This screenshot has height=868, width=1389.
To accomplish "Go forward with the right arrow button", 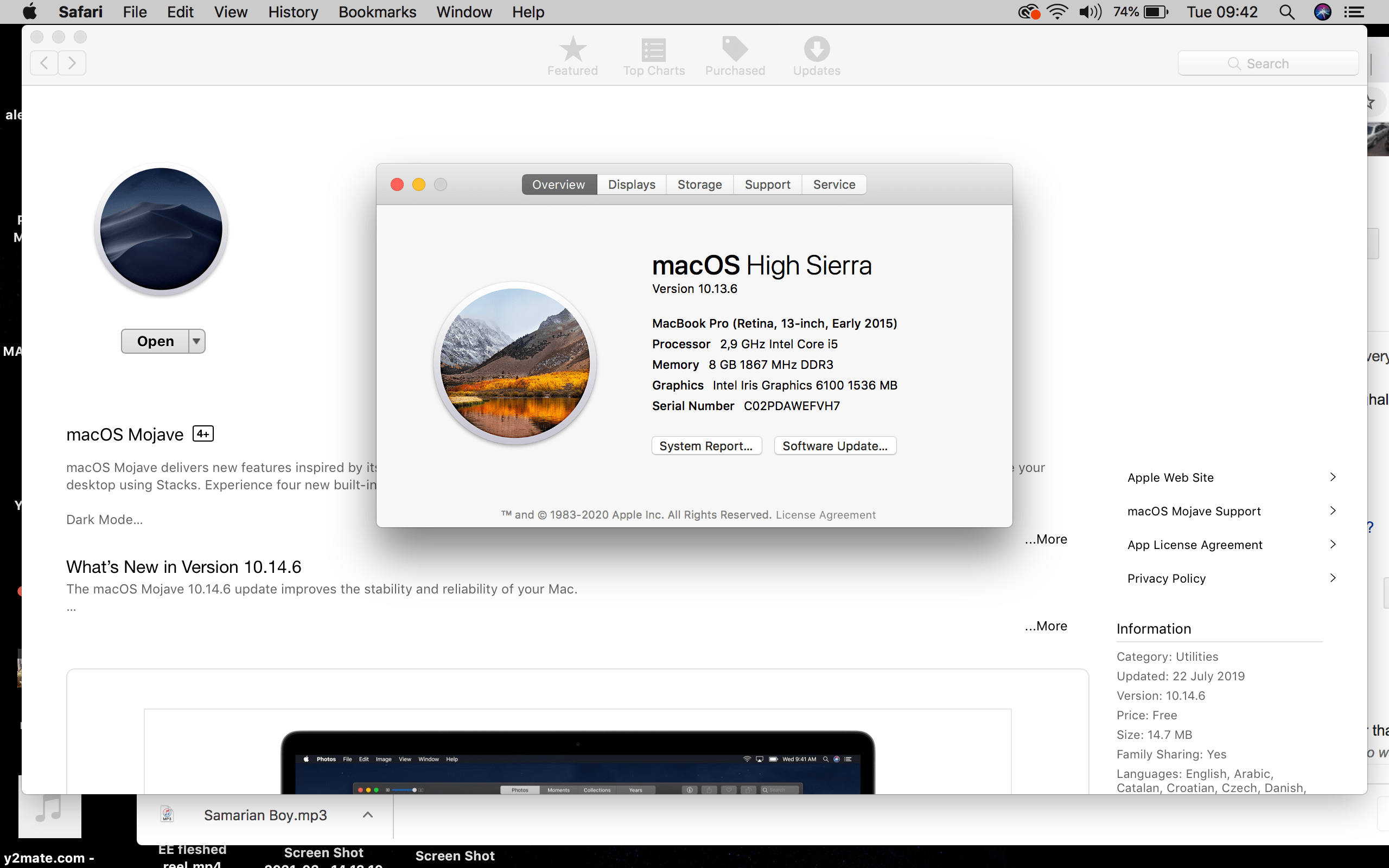I will point(72,62).
